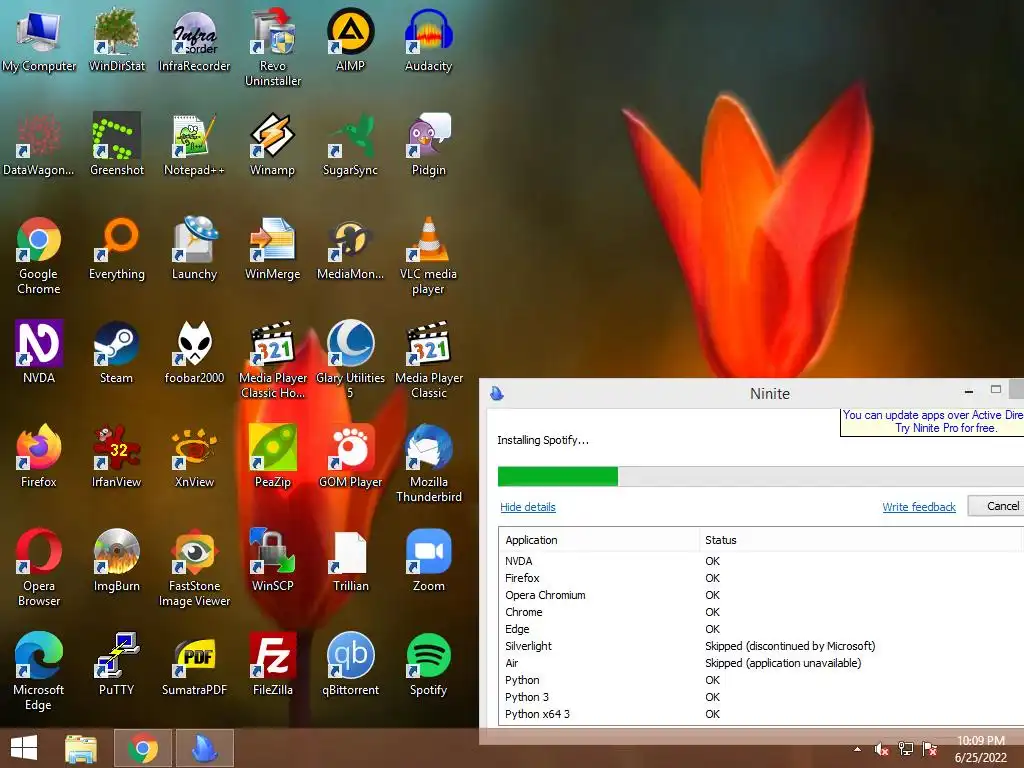Select the GOM Player desktop shortcut

[x=350, y=456]
